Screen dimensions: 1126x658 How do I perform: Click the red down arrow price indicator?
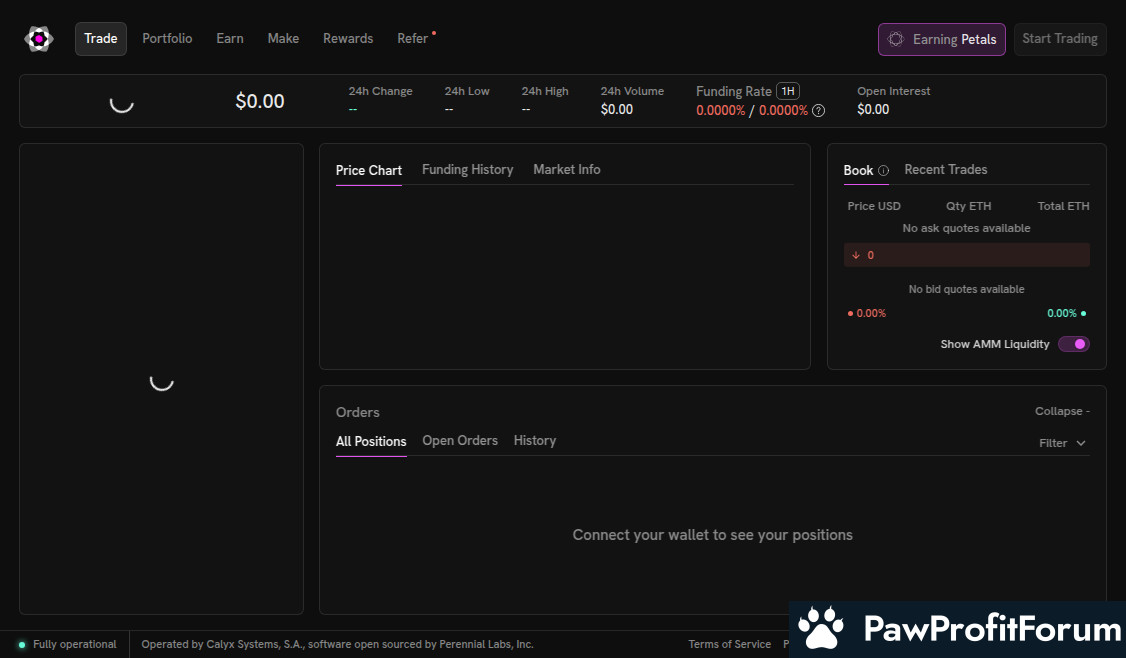(x=856, y=255)
